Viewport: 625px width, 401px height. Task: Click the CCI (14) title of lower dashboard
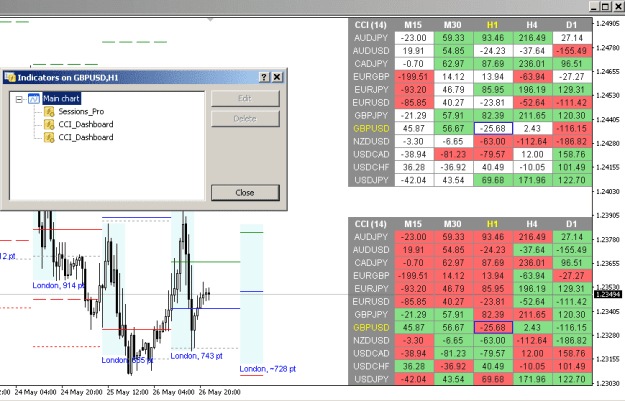(x=371, y=224)
